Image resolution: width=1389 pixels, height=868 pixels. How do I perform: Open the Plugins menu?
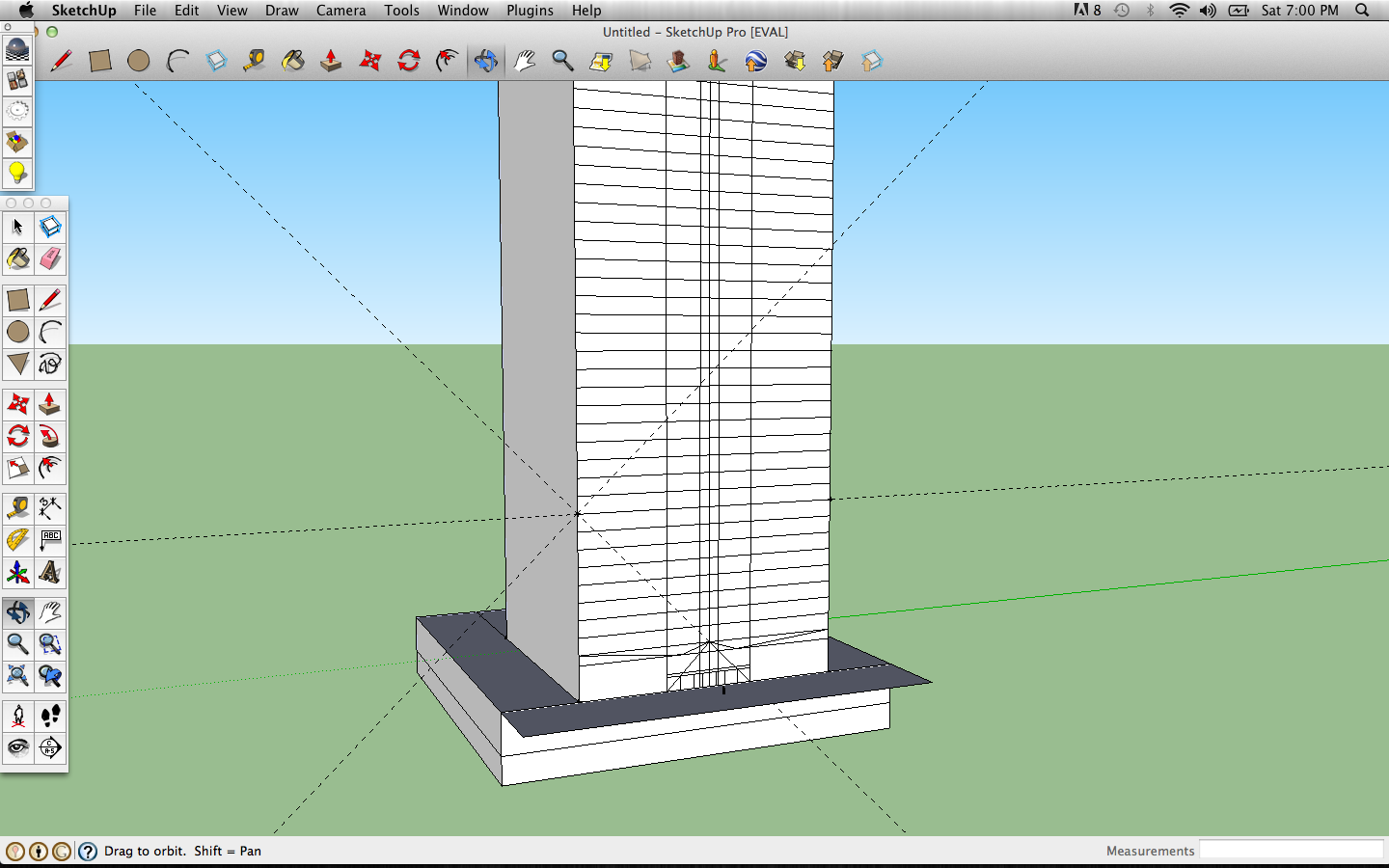click(x=530, y=11)
